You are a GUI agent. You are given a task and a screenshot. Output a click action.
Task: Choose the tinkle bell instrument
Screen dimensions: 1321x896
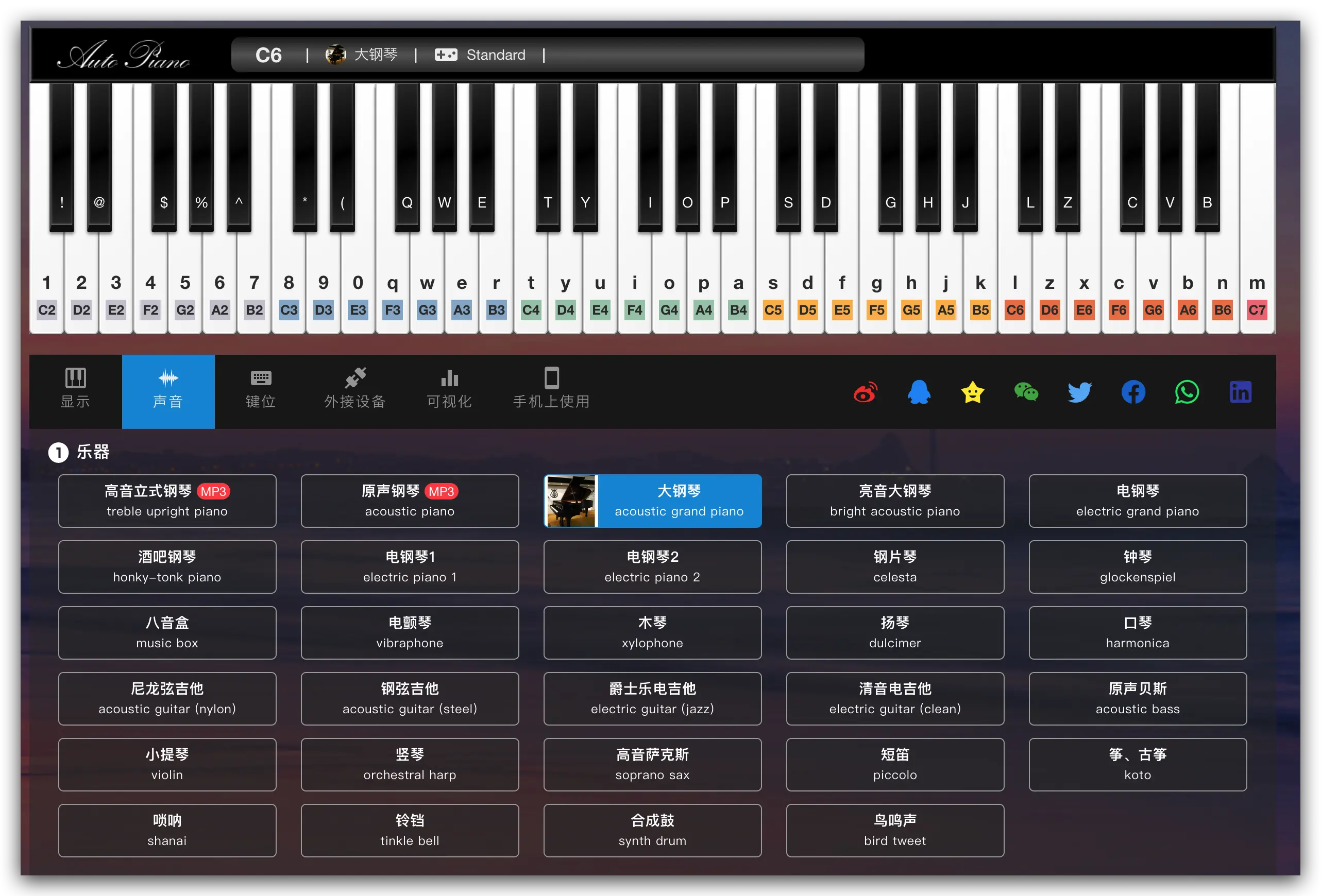click(x=410, y=830)
